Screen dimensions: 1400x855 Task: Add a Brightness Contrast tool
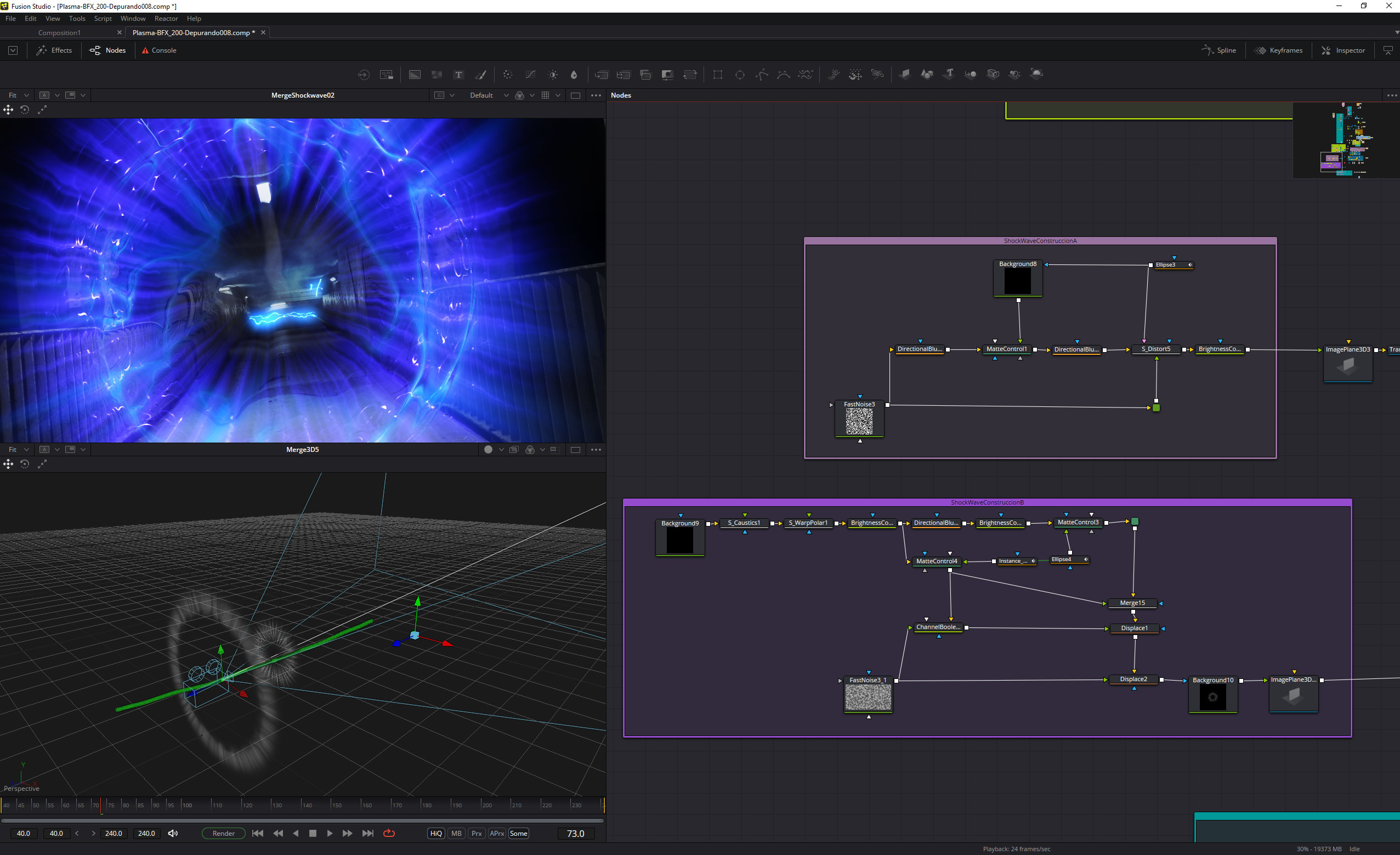click(553, 75)
